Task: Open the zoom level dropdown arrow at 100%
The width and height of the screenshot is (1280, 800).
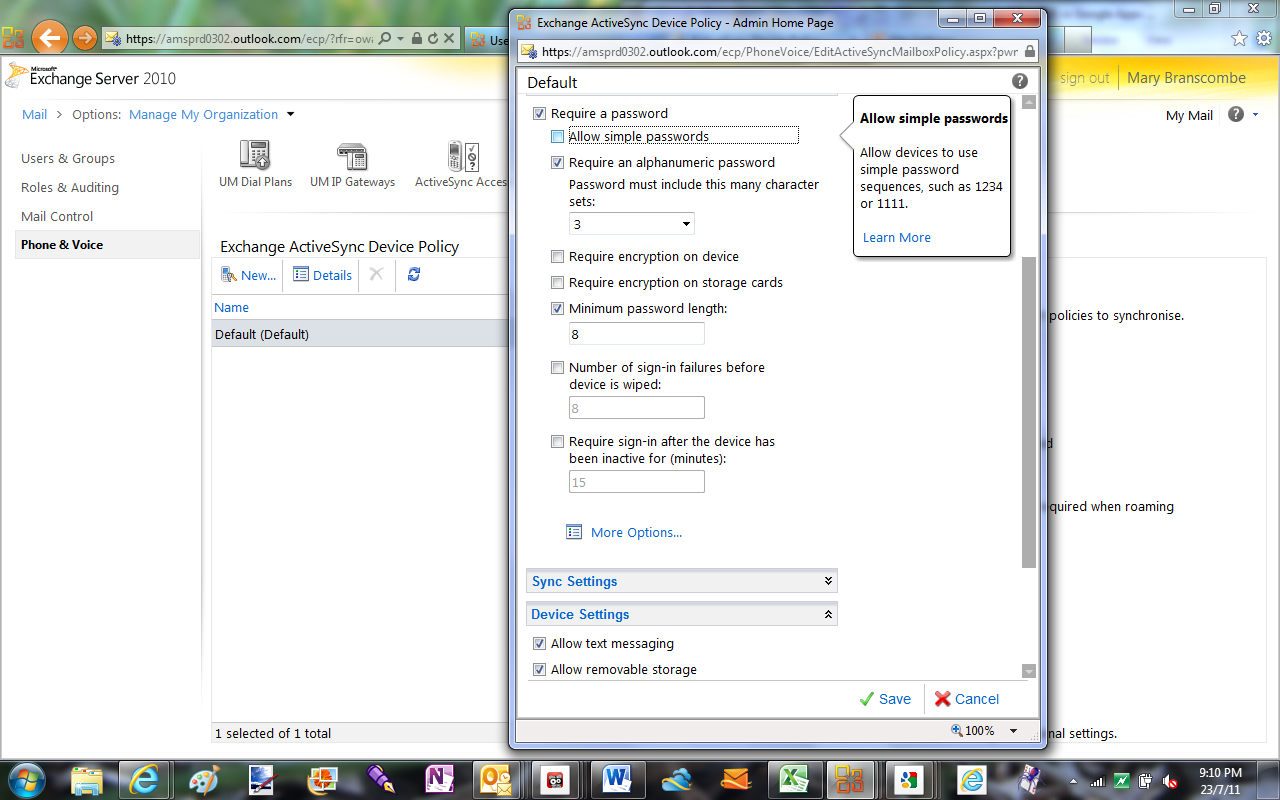Action: coord(1013,731)
